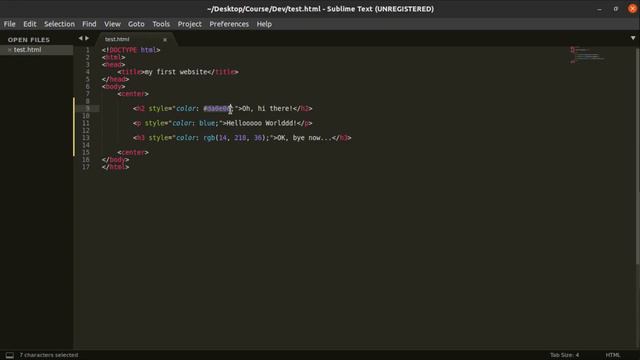Screen dimensions: 640x360
Task: Click line number 1 in the gutter
Action: click(87, 50)
